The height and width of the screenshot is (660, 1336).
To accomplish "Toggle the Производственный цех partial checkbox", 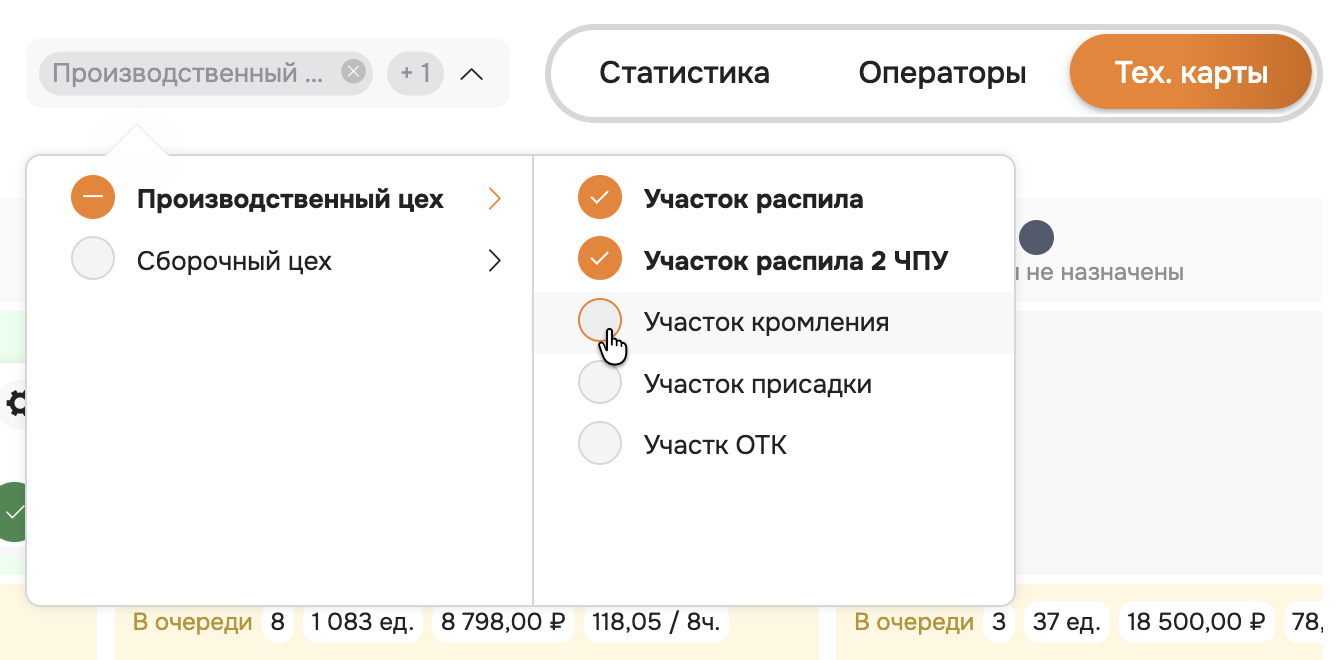I will (93, 199).
